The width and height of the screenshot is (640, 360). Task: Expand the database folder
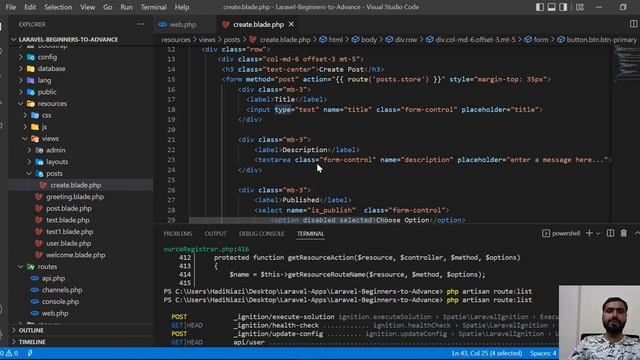(51, 69)
